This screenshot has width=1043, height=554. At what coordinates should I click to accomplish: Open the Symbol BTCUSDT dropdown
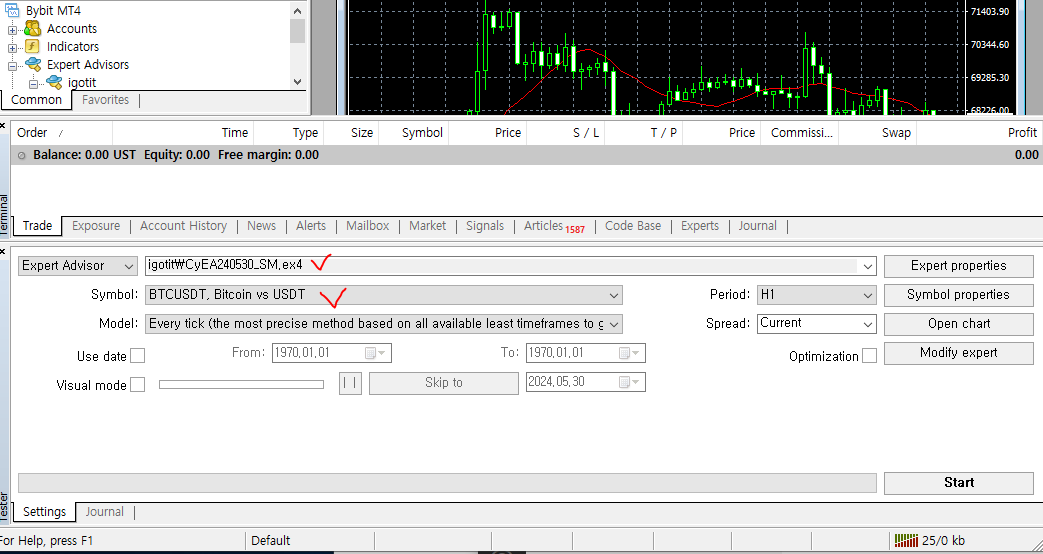coord(613,295)
